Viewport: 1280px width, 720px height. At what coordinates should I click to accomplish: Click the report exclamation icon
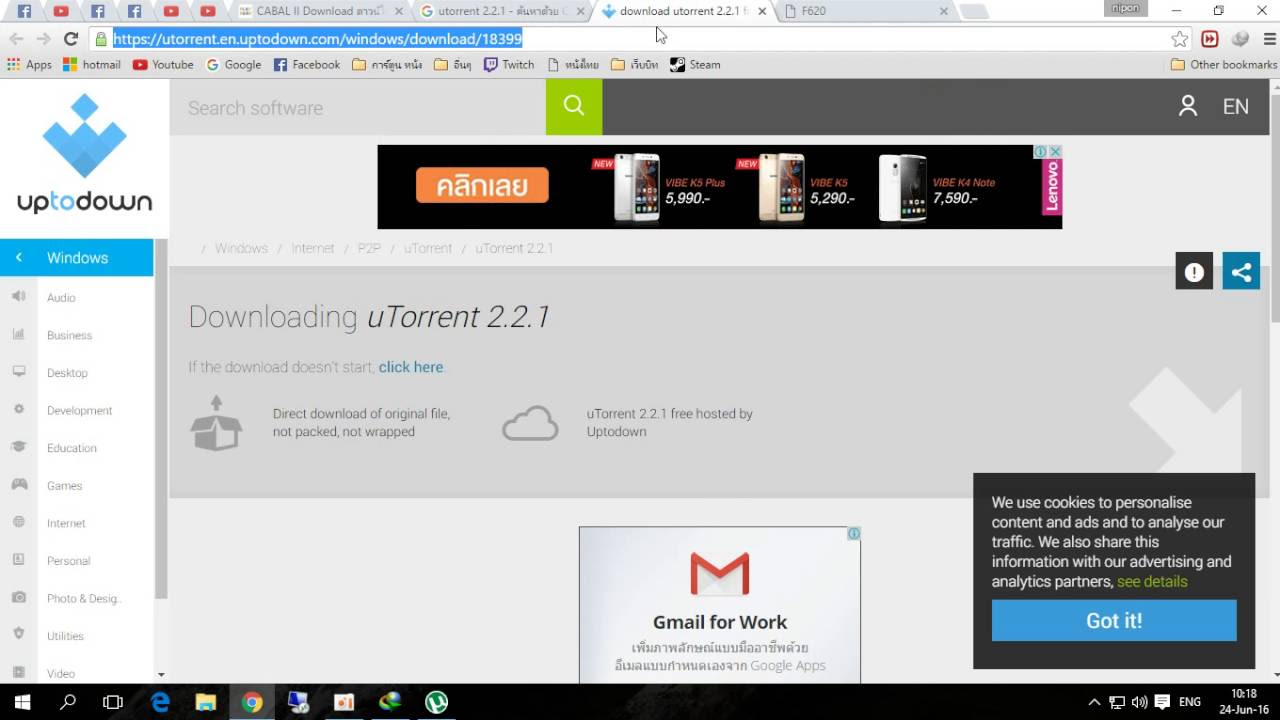coord(1194,272)
